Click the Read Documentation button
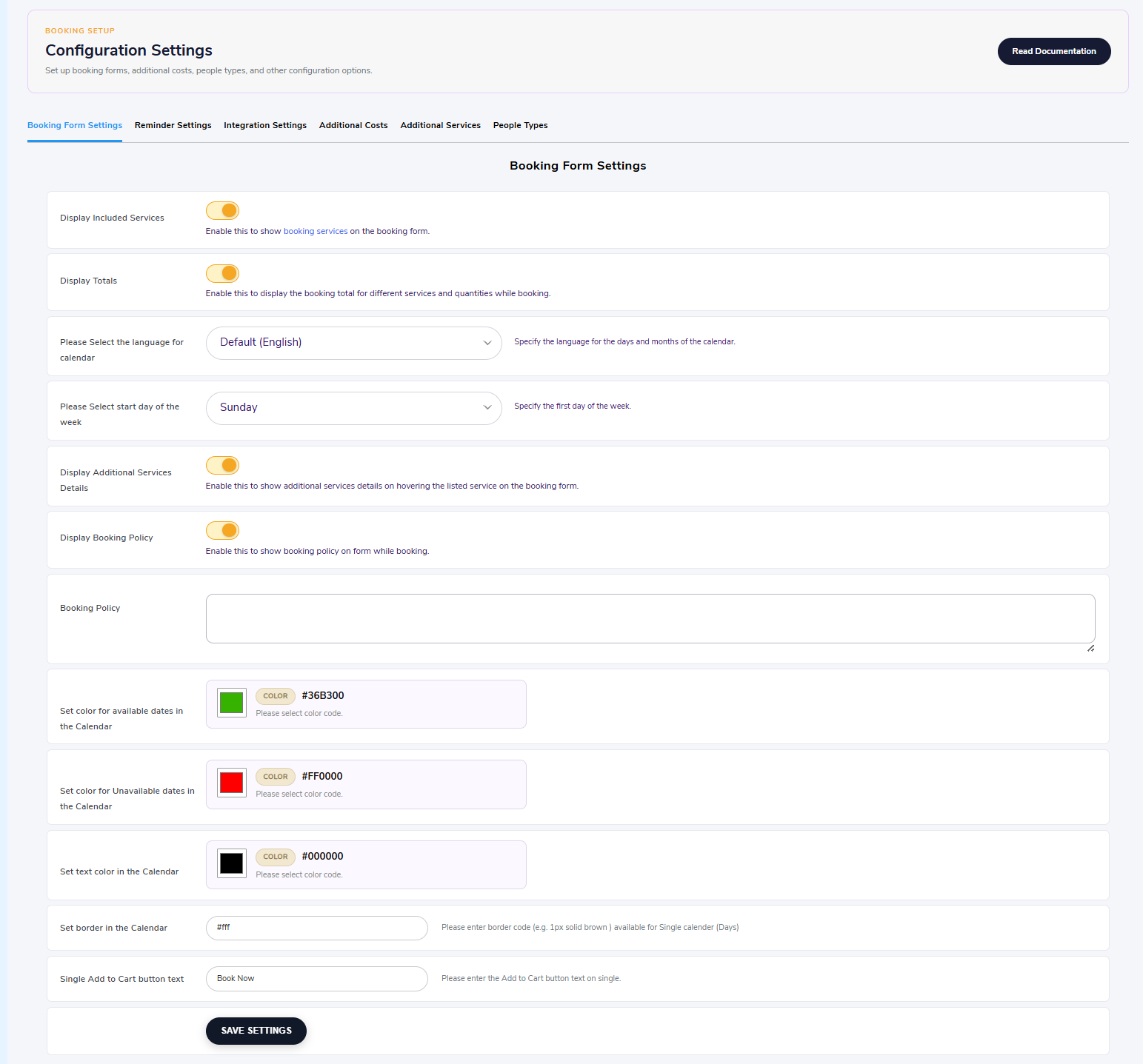The height and width of the screenshot is (1064, 1143). click(1054, 51)
